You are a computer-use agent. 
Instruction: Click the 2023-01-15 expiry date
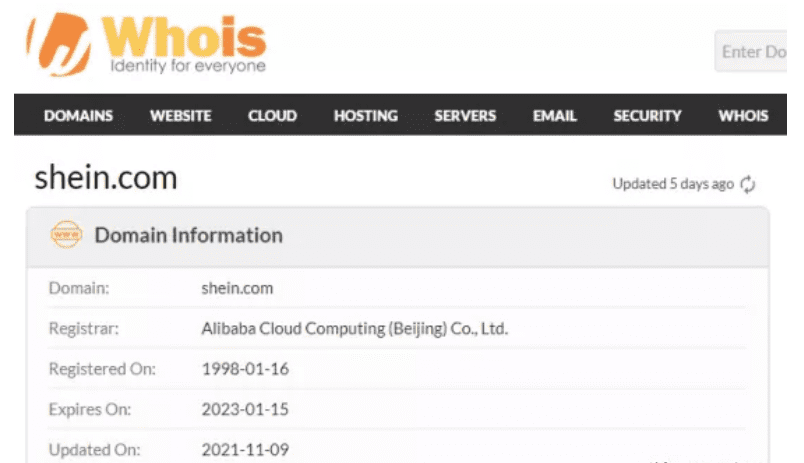[x=245, y=409]
